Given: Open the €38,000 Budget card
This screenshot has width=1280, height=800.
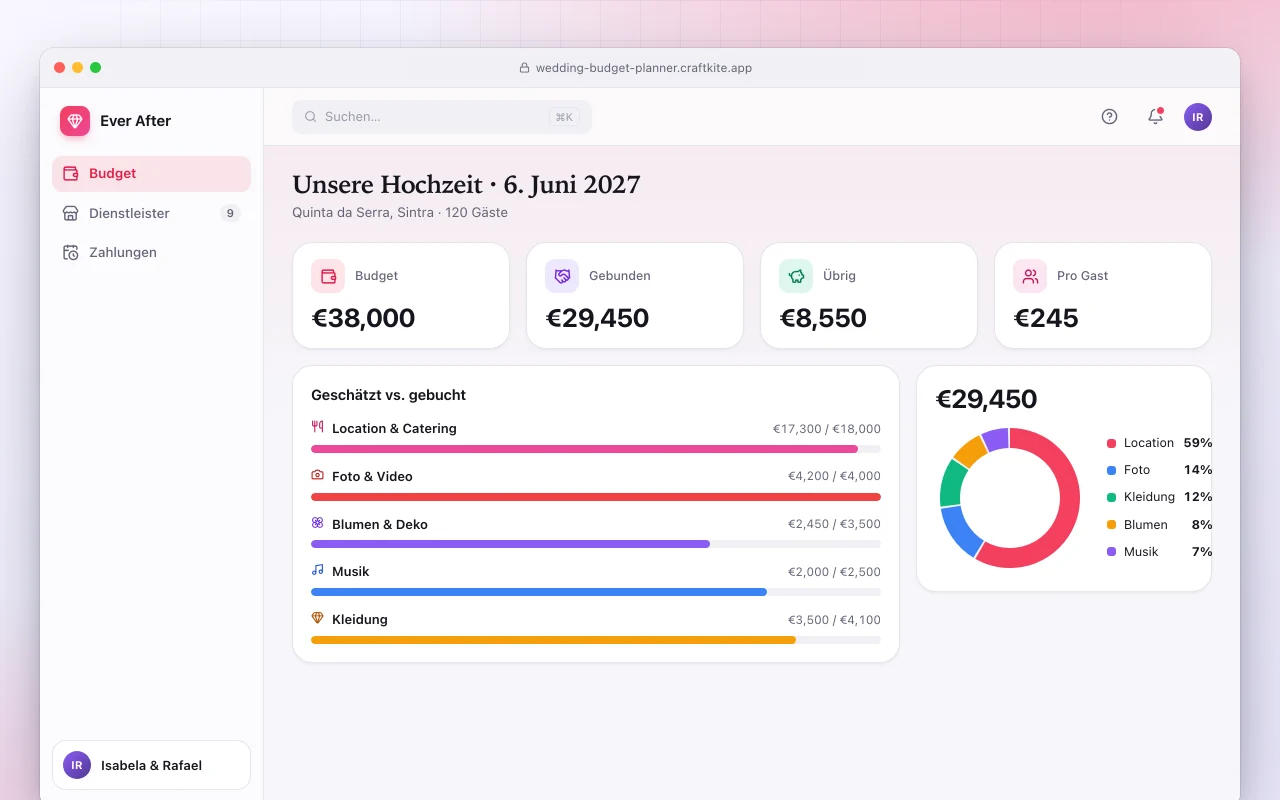Looking at the screenshot, I should coord(401,296).
